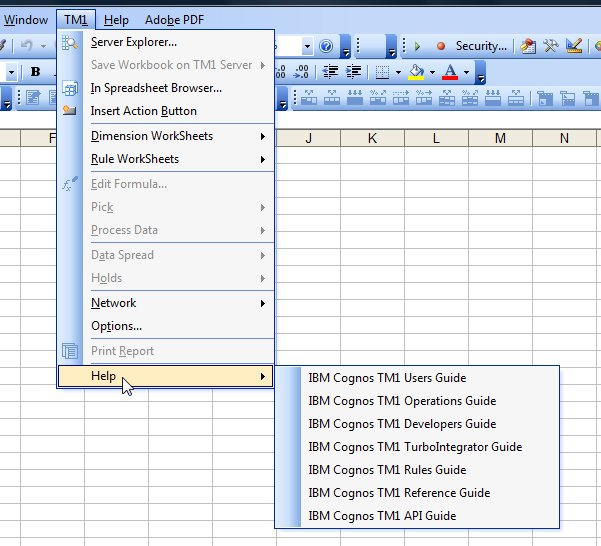Expand the Data Spread submenu
Screen dimensions: 601x546
tap(166, 255)
